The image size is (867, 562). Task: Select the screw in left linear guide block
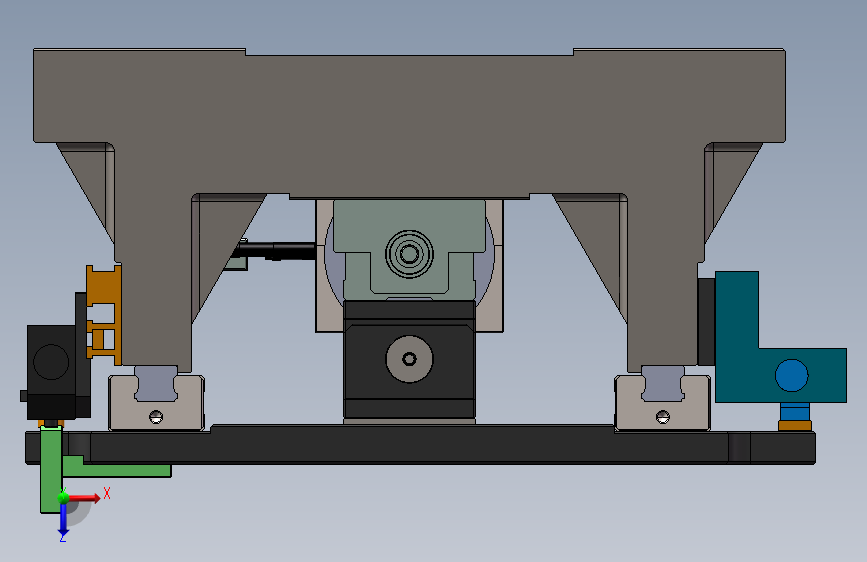tap(156, 417)
